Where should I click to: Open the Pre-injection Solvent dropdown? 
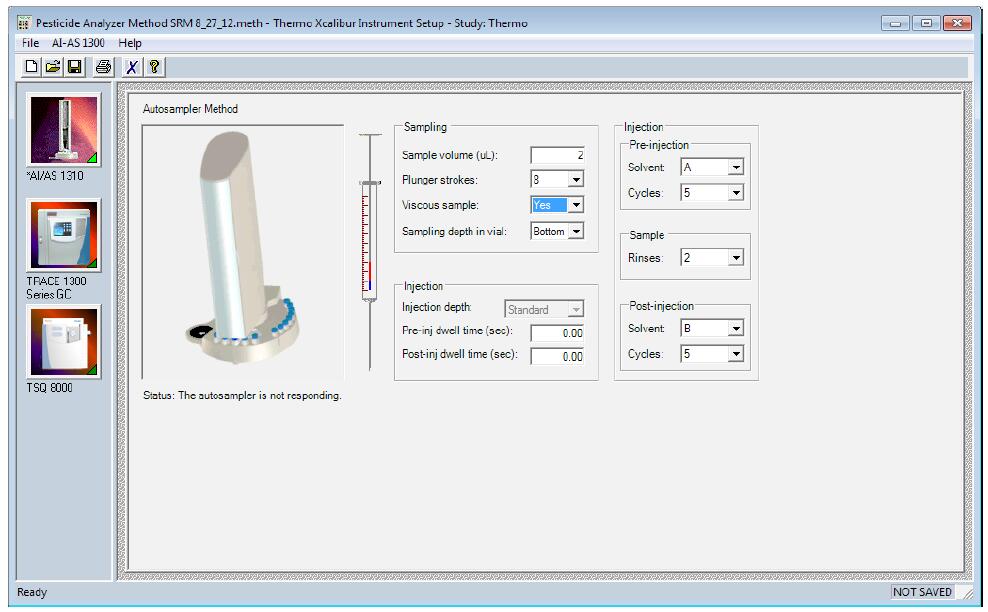735,168
